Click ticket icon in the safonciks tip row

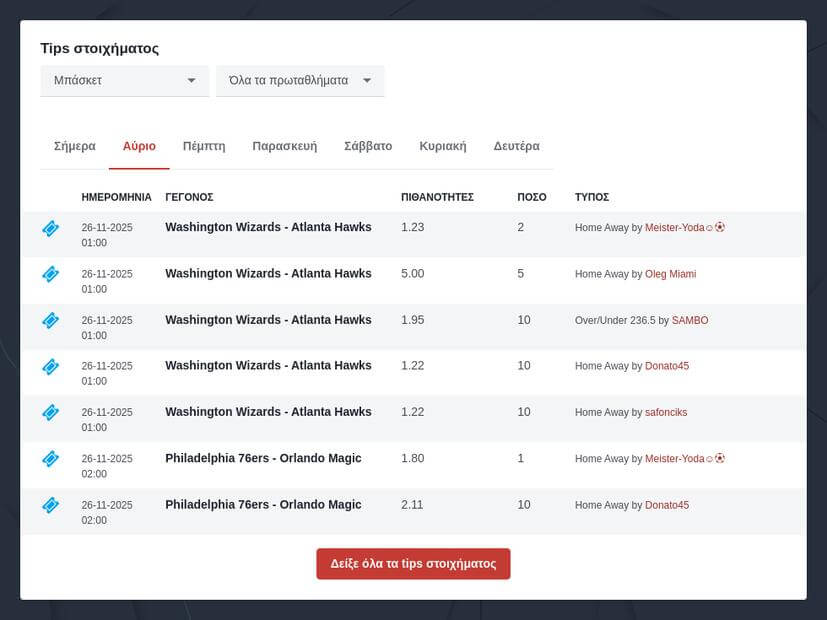pyautogui.click(x=50, y=412)
